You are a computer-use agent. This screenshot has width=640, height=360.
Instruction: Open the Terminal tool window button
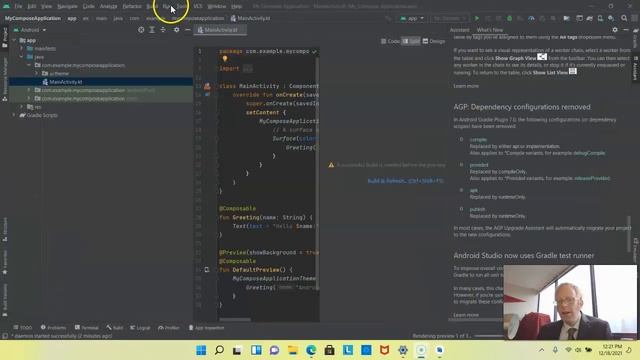tap(87, 328)
